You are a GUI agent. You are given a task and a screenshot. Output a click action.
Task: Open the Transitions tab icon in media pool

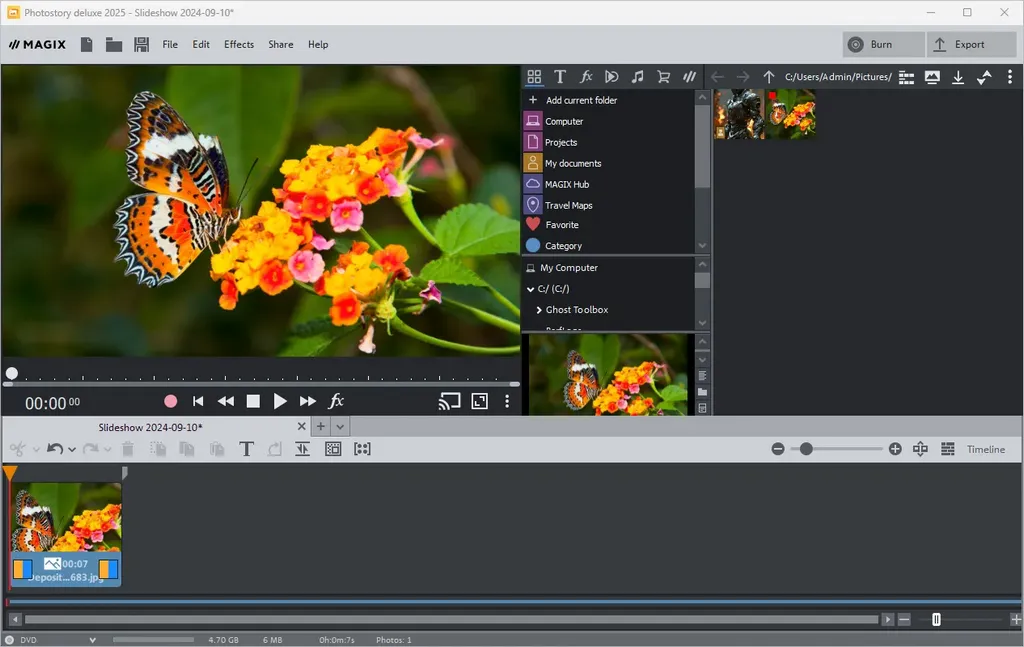(611, 77)
